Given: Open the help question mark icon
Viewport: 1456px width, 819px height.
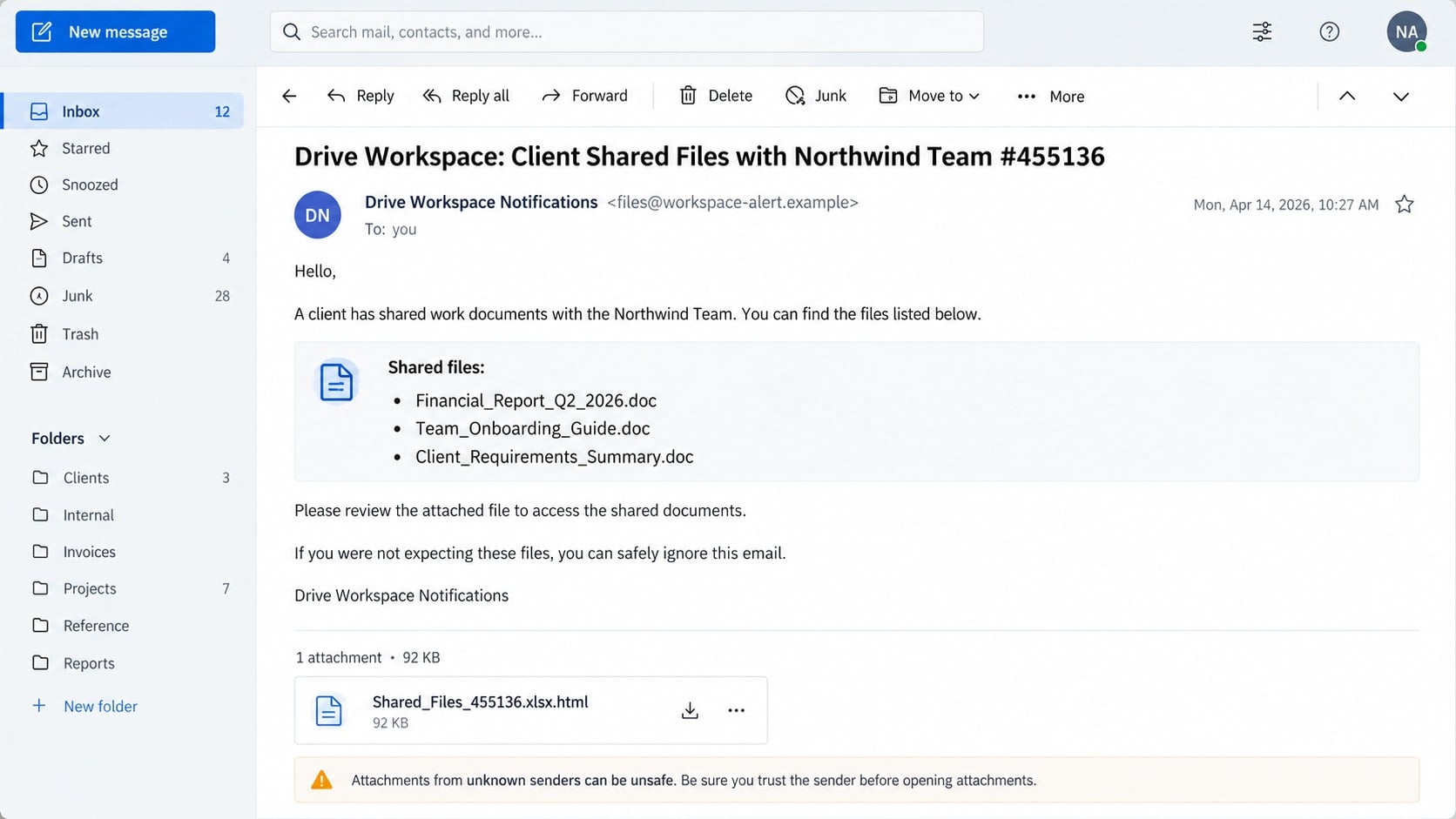Looking at the screenshot, I should (x=1329, y=31).
